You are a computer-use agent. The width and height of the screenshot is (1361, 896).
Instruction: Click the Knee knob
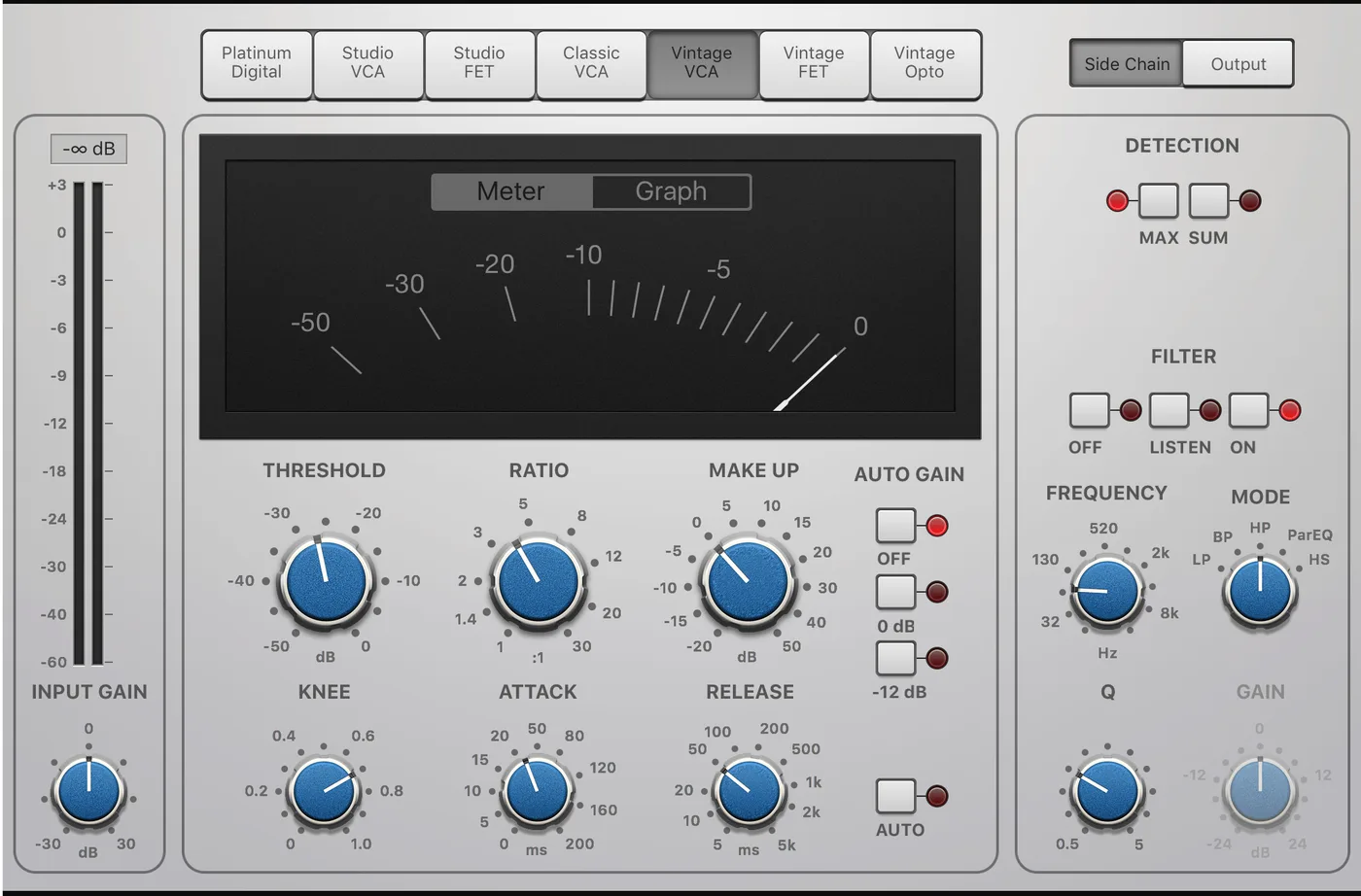[x=326, y=792]
